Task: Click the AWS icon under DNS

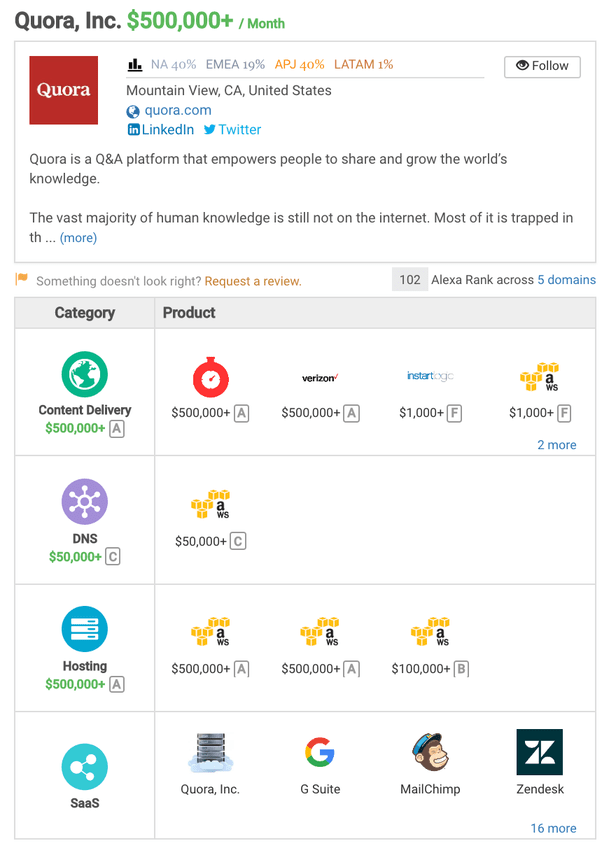Action: [209, 502]
